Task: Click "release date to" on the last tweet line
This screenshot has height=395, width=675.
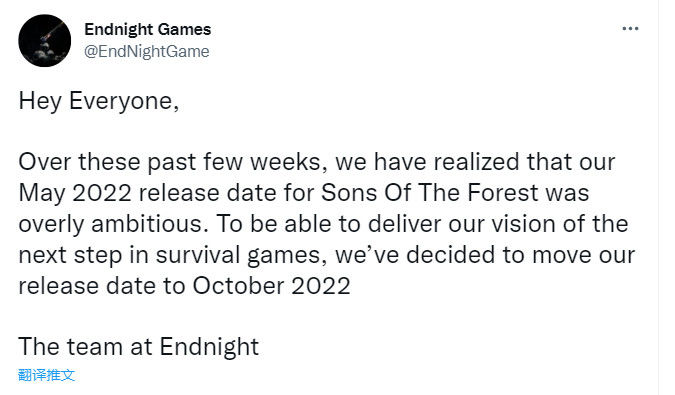Action: pyautogui.click(x=102, y=286)
